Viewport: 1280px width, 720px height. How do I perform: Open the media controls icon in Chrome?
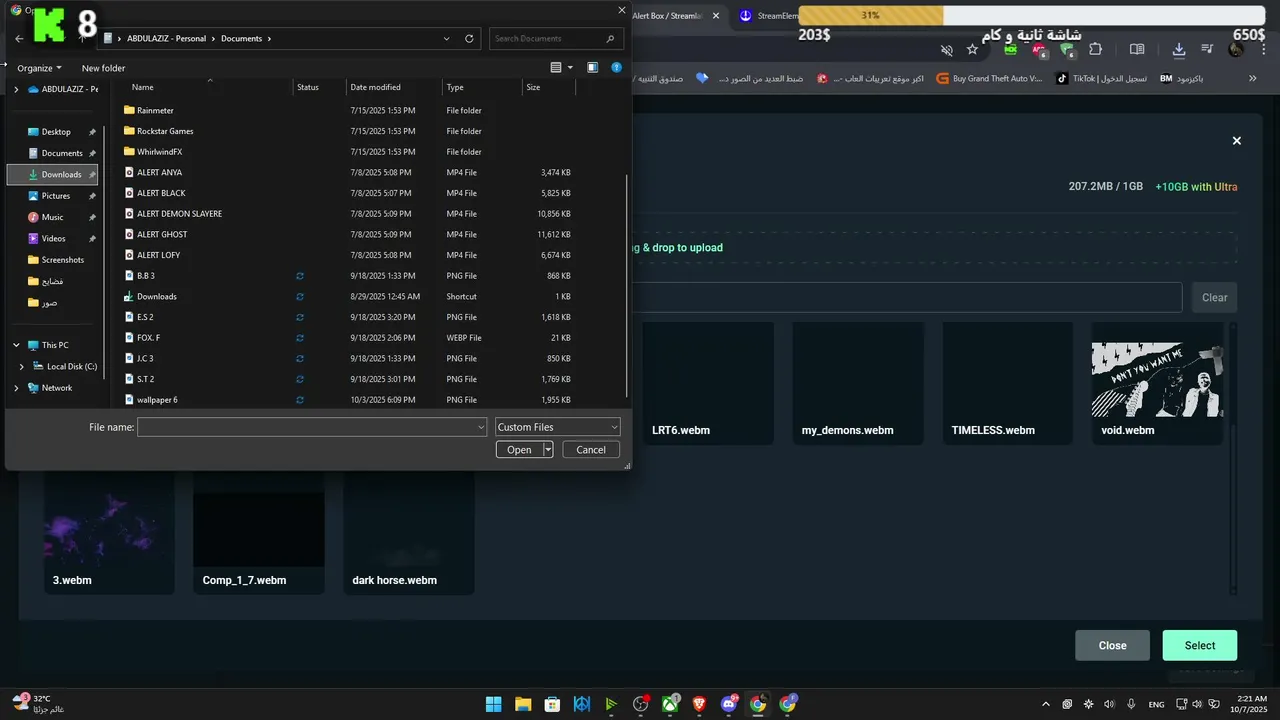pyautogui.click(x=1207, y=49)
